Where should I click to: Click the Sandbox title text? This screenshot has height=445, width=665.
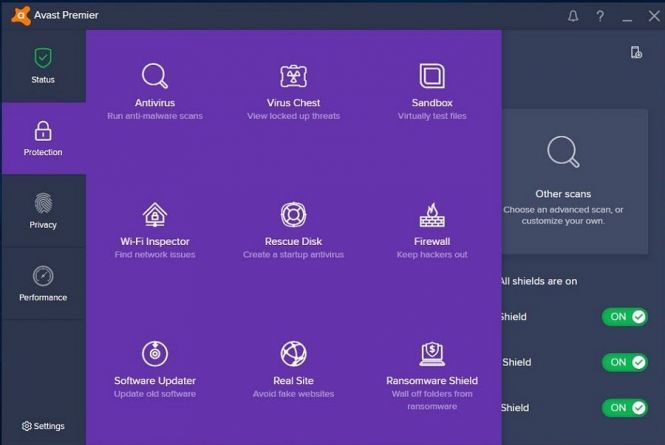(432, 103)
